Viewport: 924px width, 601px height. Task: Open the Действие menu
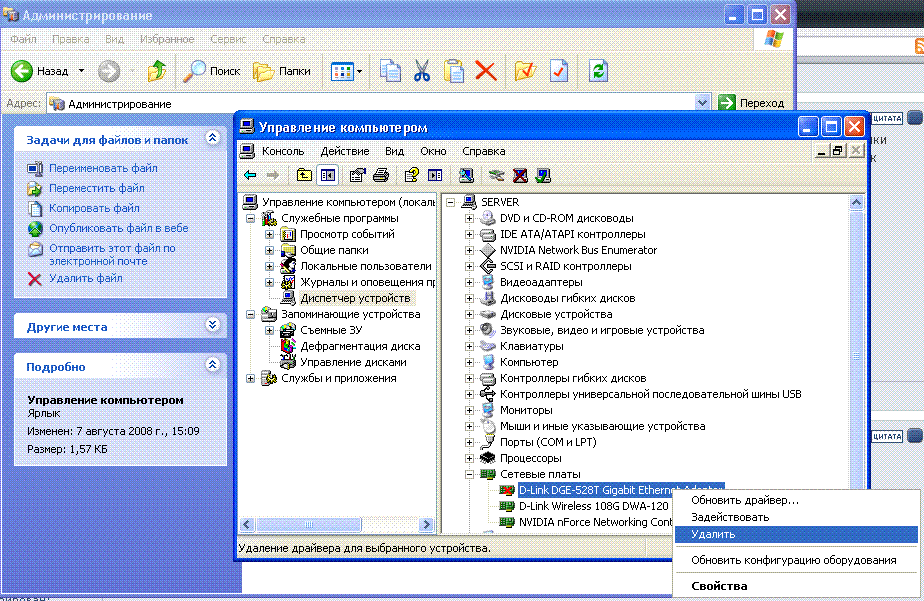[x=345, y=151]
